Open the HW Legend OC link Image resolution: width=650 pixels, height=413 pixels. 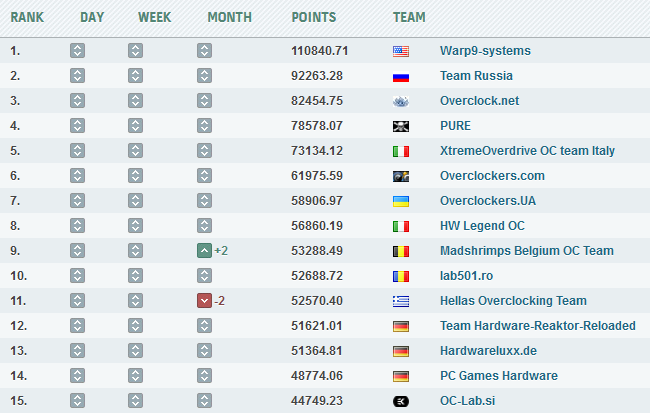(482, 226)
